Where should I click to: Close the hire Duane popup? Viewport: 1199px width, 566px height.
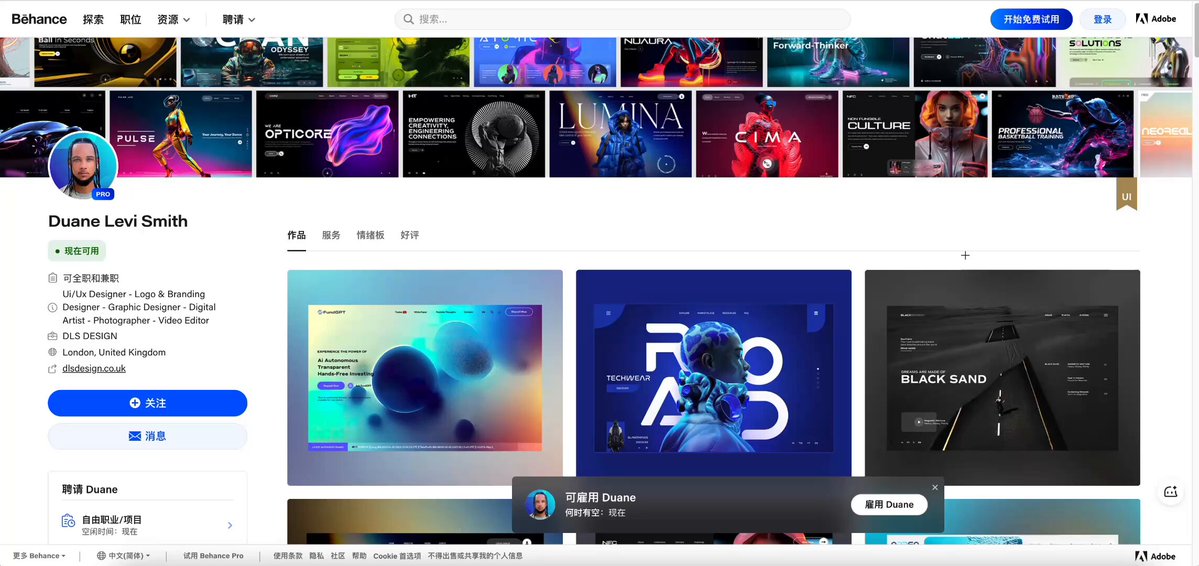tap(934, 487)
